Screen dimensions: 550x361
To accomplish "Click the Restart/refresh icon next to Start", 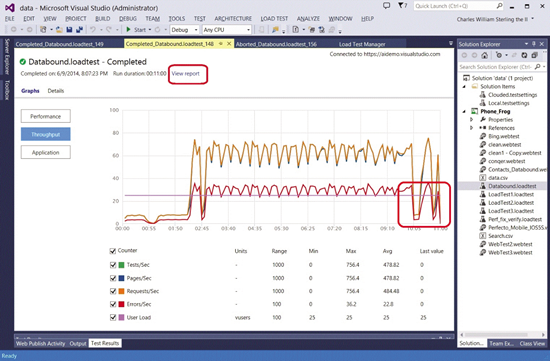I will tap(157, 30).
